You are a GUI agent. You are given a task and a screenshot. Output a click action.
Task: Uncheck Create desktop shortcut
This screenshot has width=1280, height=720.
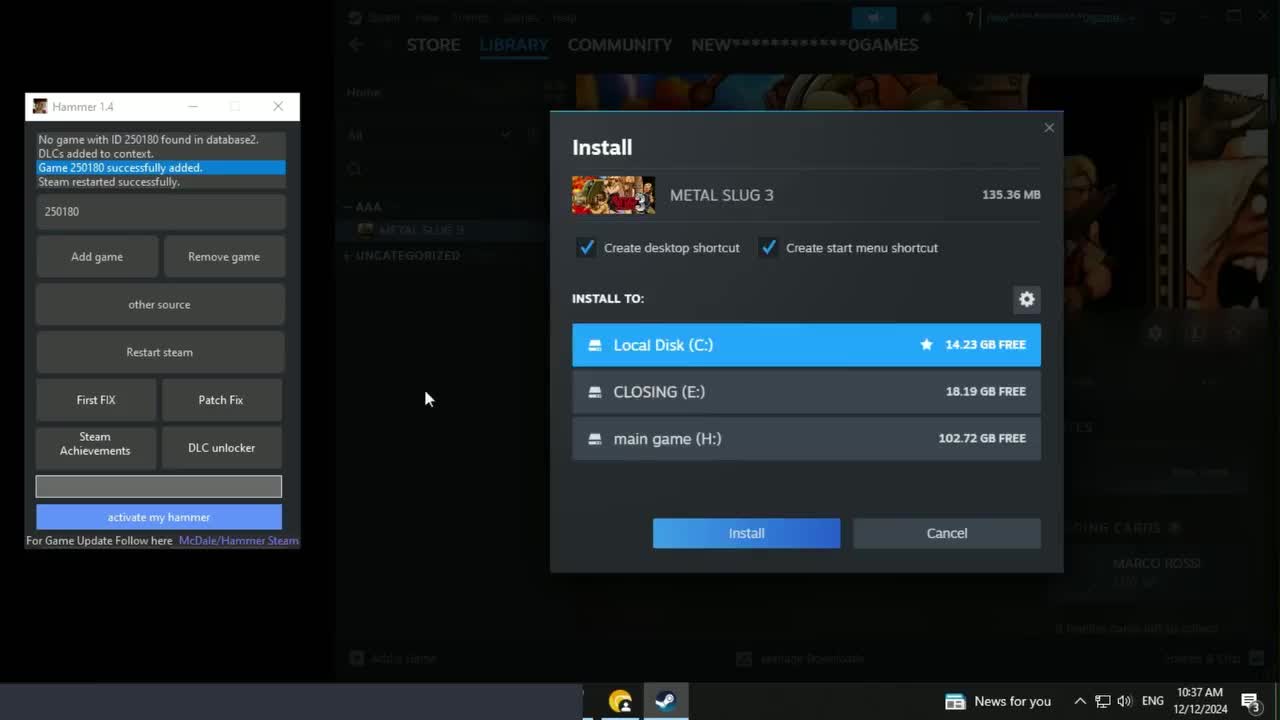587,248
